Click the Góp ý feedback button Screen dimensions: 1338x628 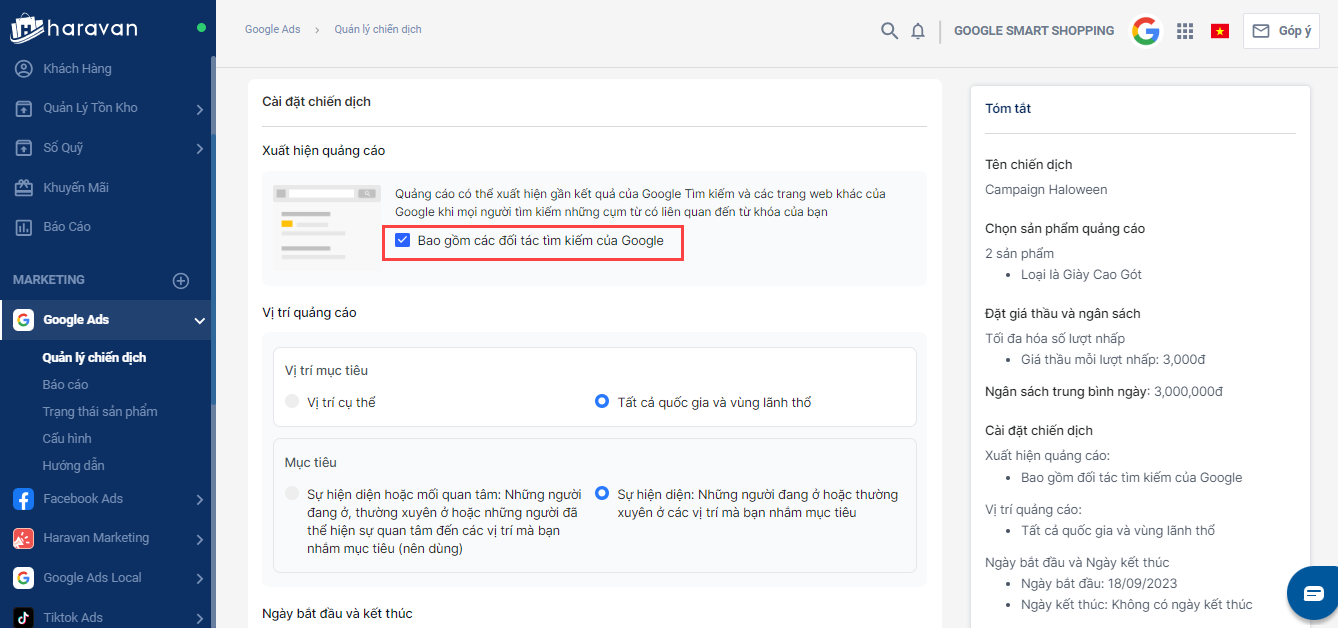point(1281,31)
